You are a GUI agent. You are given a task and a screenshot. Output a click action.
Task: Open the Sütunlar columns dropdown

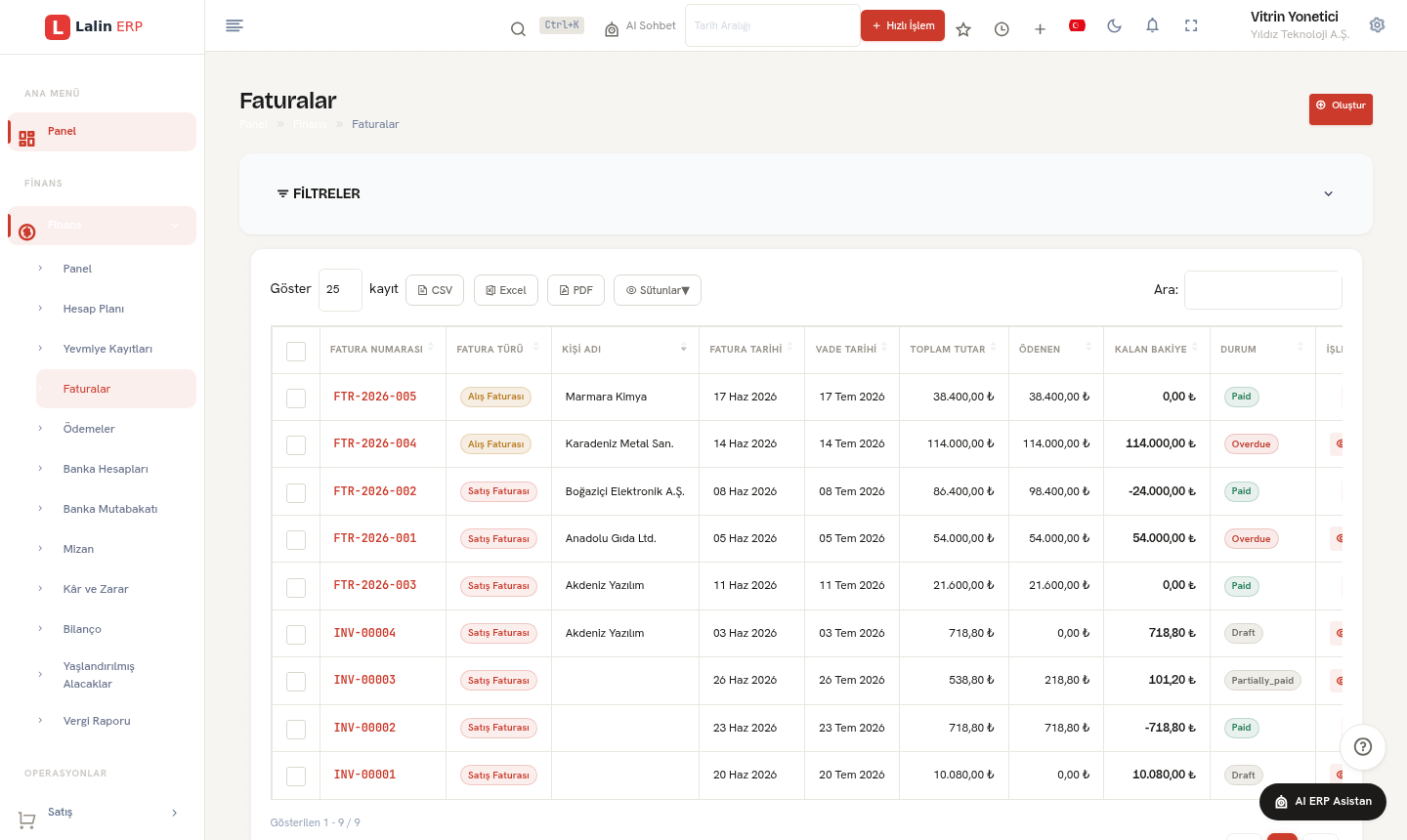pos(658,290)
